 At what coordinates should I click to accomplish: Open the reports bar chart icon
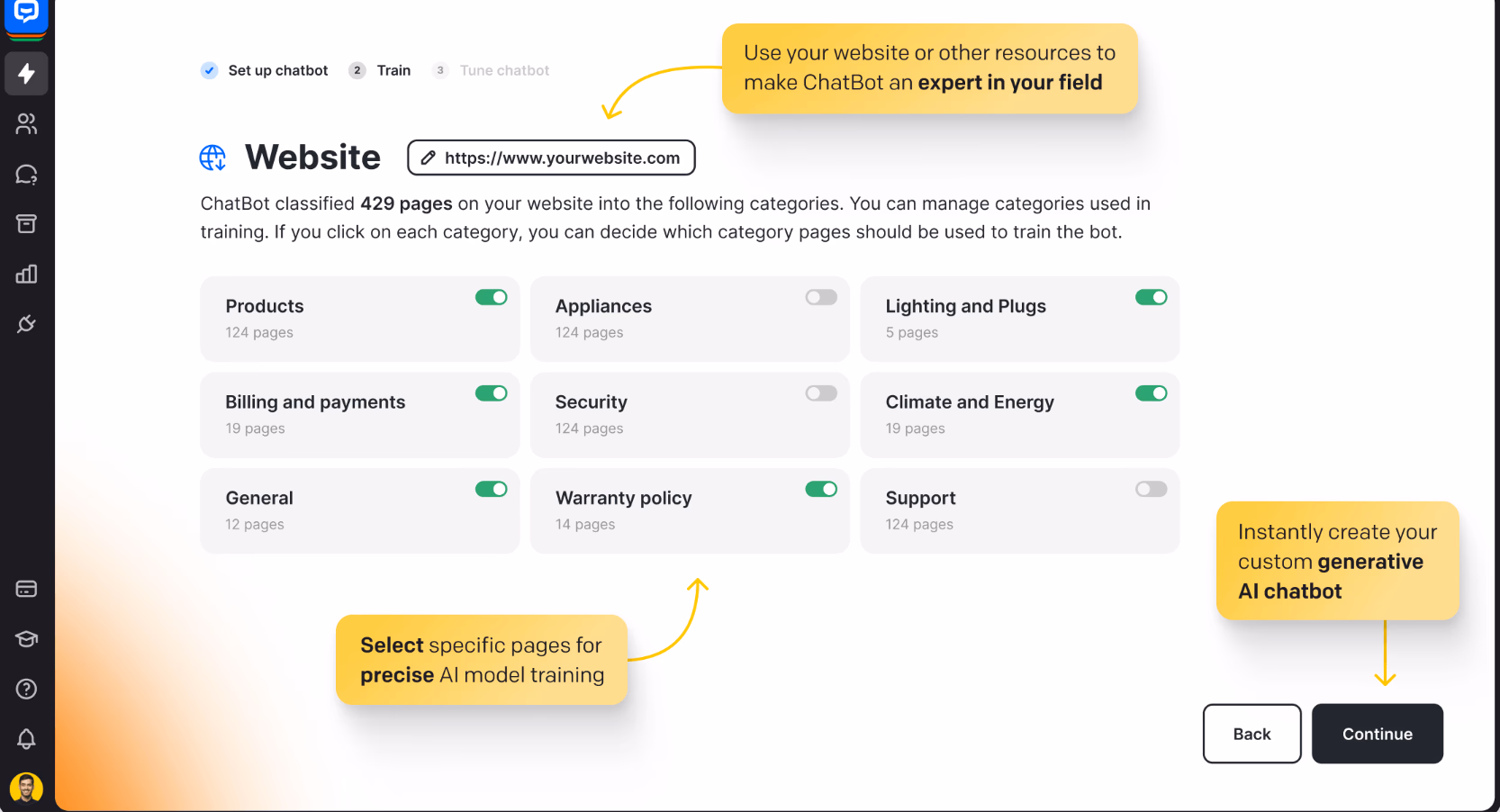pyautogui.click(x=26, y=275)
